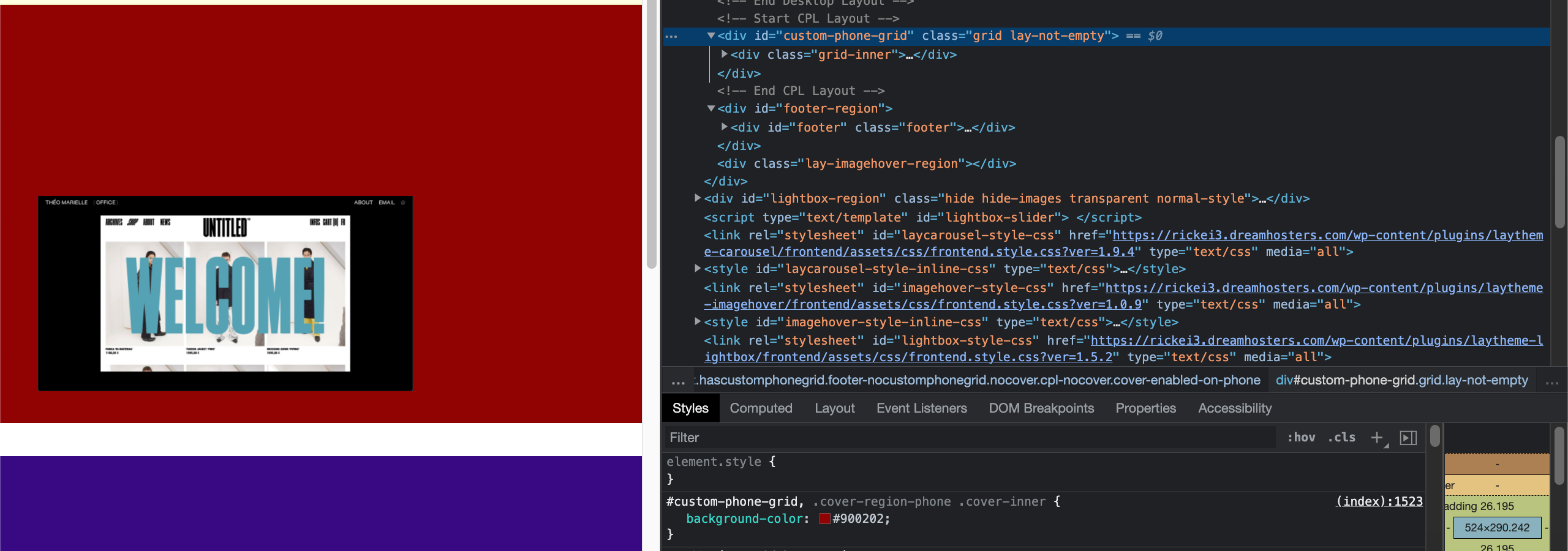Open the imagehover frontend.style.css link
Screen dimensions: 1568x551
click(1123, 296)
